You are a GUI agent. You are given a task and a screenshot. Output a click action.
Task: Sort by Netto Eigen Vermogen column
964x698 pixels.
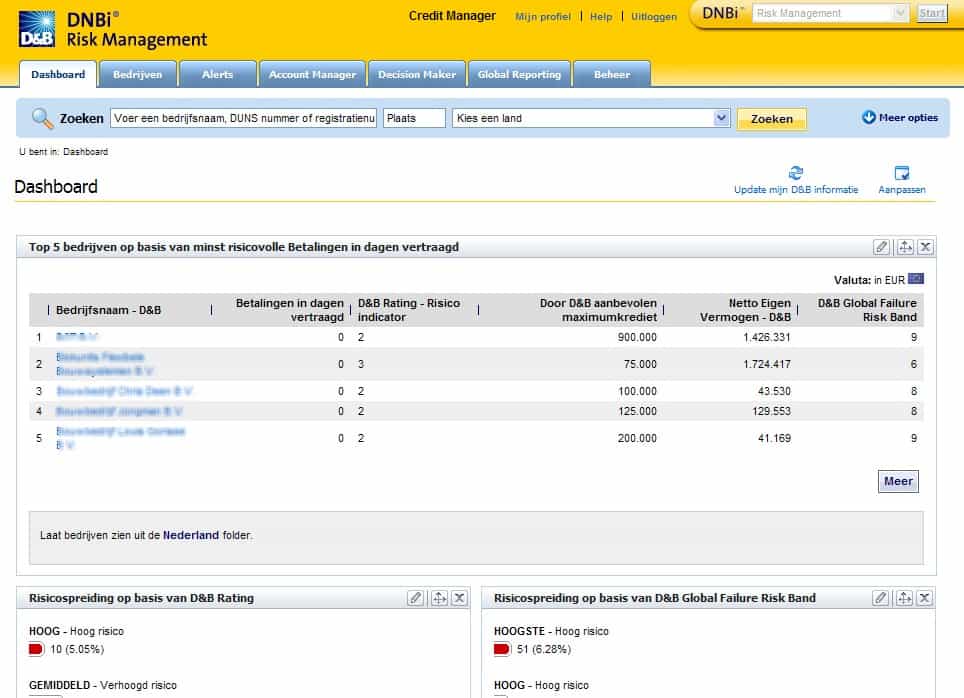click(745, 310)
